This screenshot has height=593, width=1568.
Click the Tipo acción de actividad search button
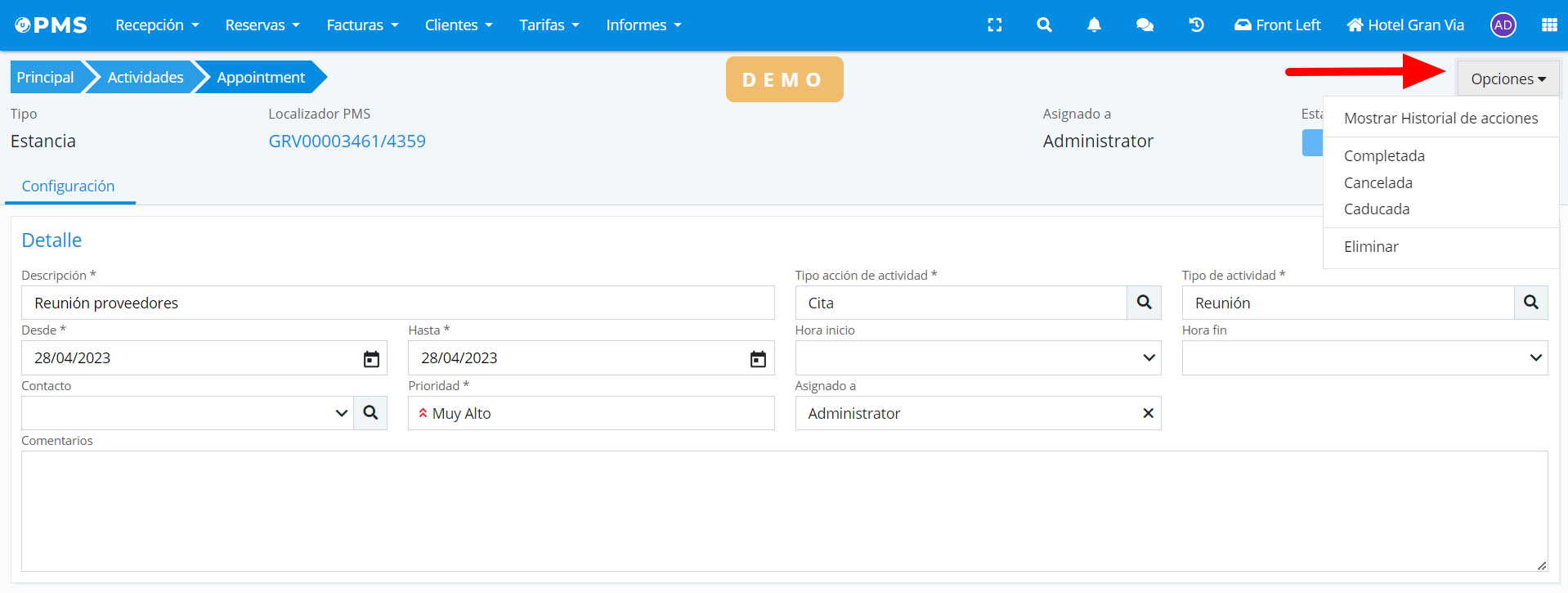click(x=1144, y=303)
